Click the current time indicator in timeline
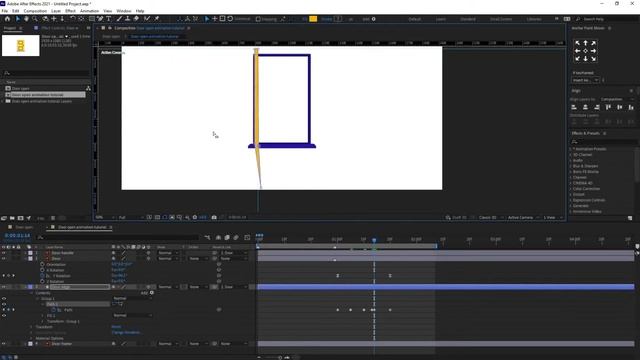 374,240
